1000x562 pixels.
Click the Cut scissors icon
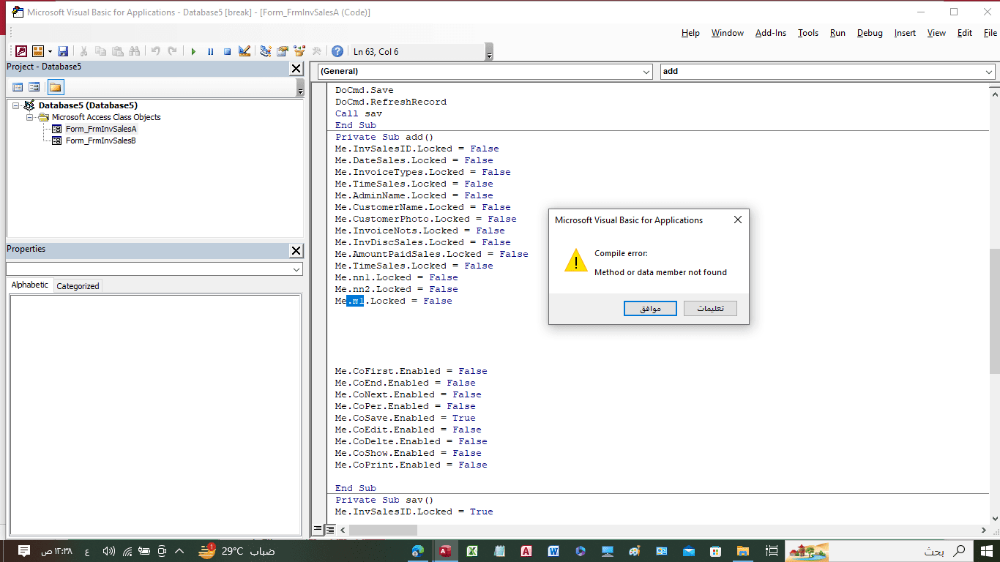click(83, 51)
